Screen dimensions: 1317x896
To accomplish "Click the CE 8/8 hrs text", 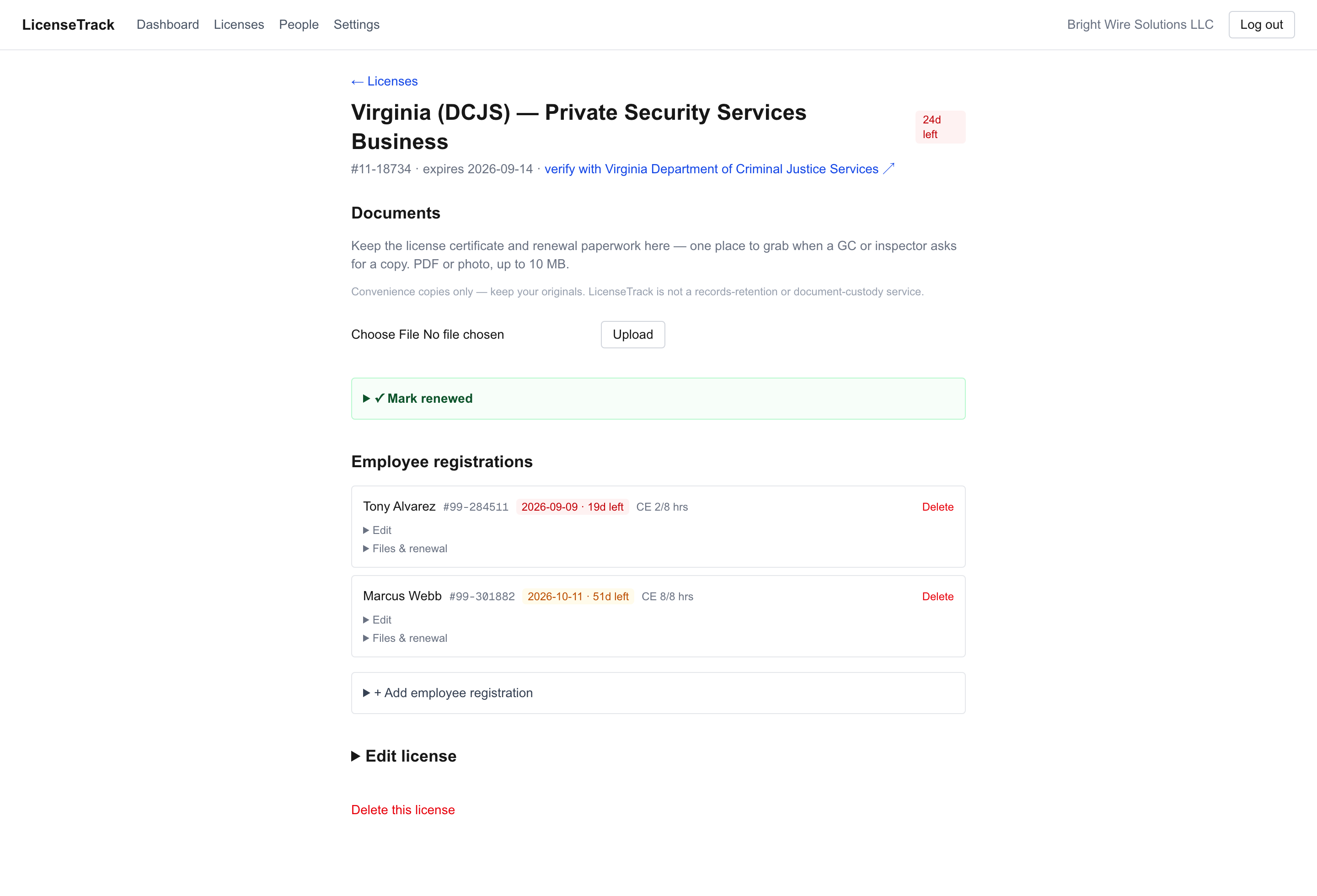I will coord(667,597).
